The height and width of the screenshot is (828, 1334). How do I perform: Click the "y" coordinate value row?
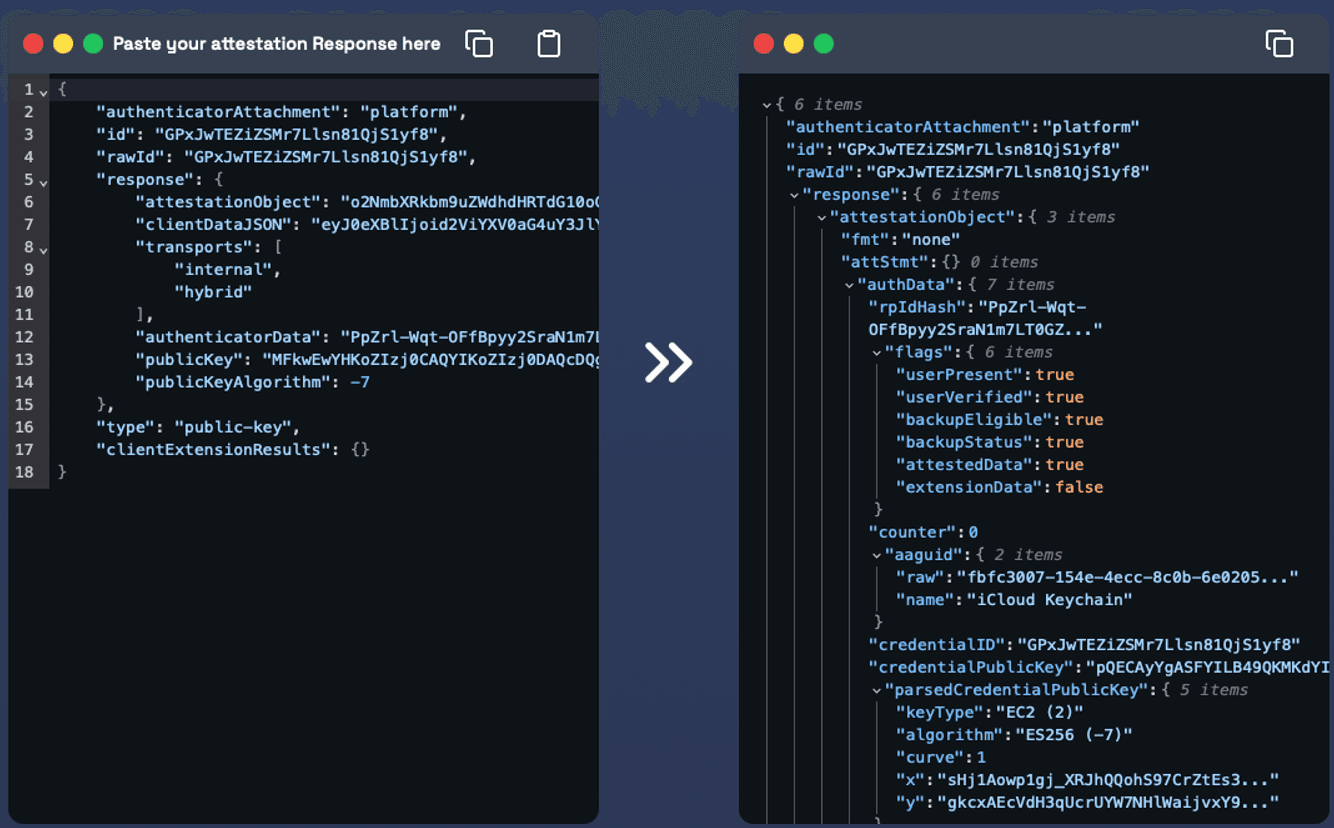coord(1087,802)
